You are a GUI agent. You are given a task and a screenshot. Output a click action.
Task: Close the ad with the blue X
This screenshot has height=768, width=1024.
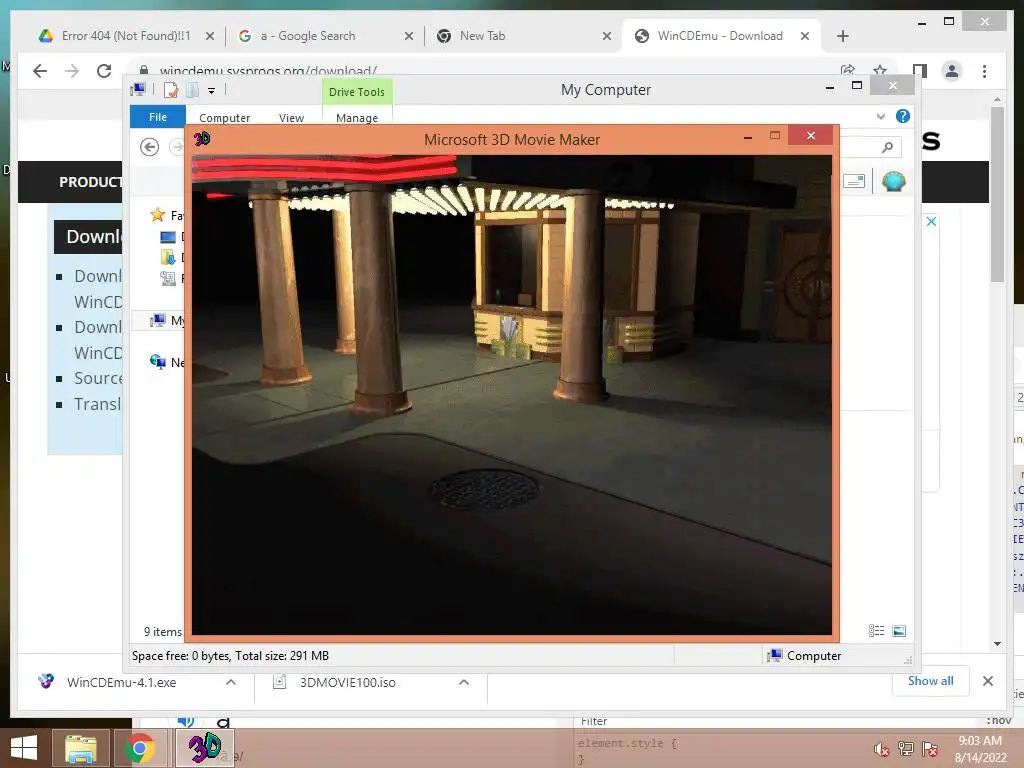tap(931, 221)
